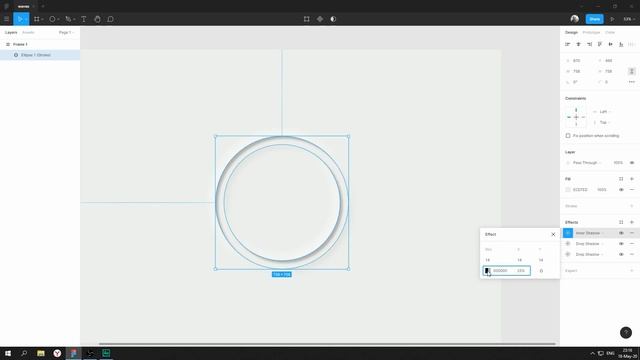Select the Frame tool
This screenshot has height=360, width=640.
click(x=37, y=19)
